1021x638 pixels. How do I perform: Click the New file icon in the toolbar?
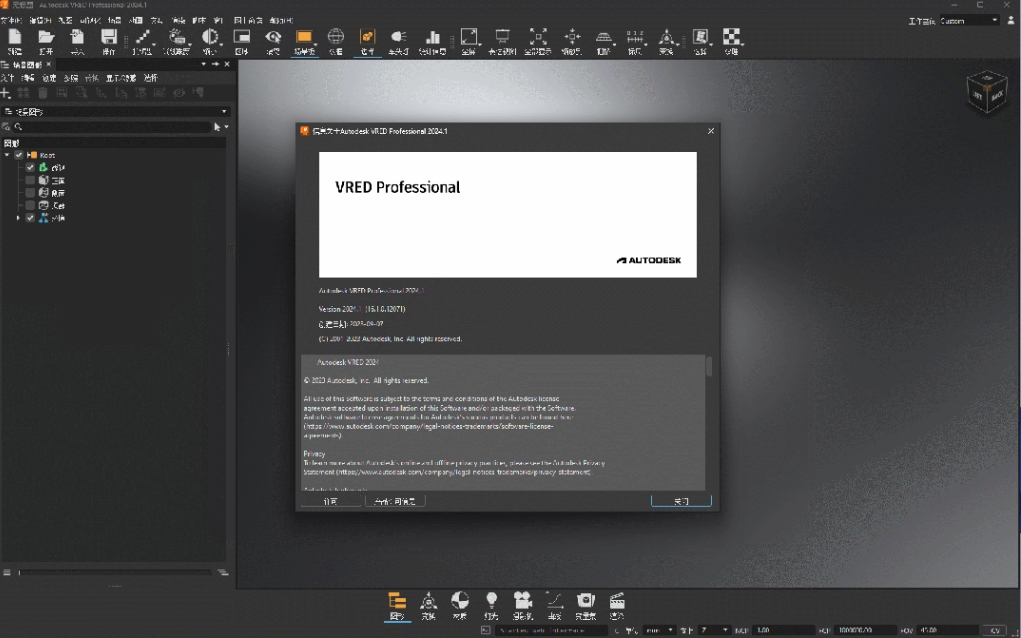[15, 36]
